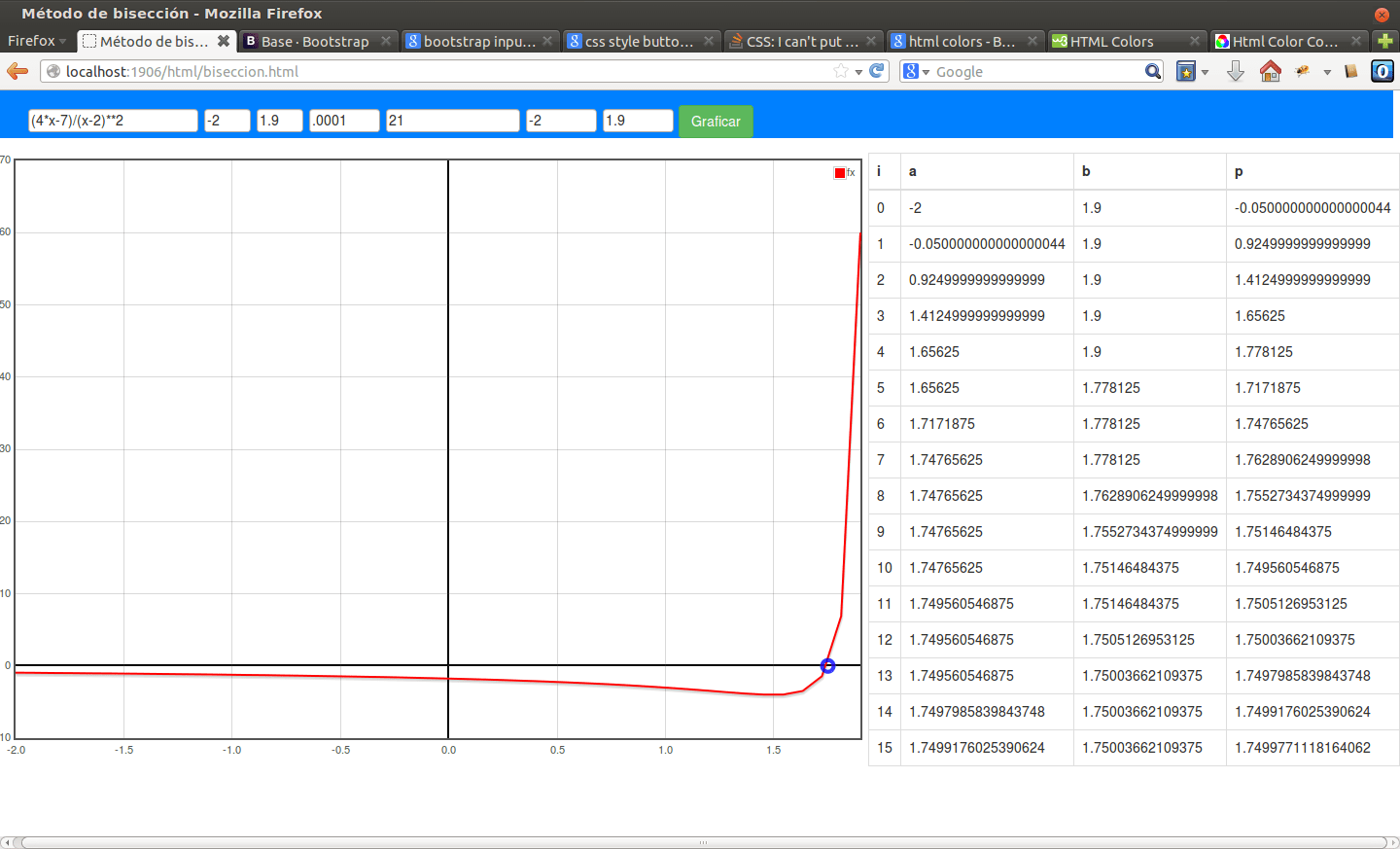
Task: Bookmark this page with the star
Action: pyautogui.click(x=841, y=71)
